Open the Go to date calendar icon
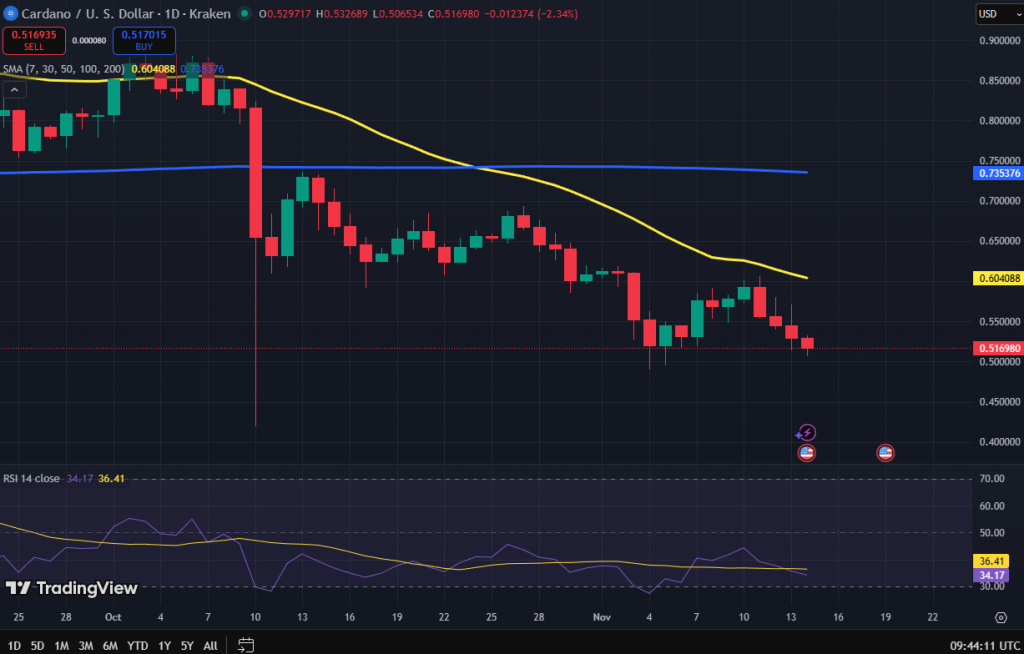Screen dimensions: 1024x654 [246, 647]
